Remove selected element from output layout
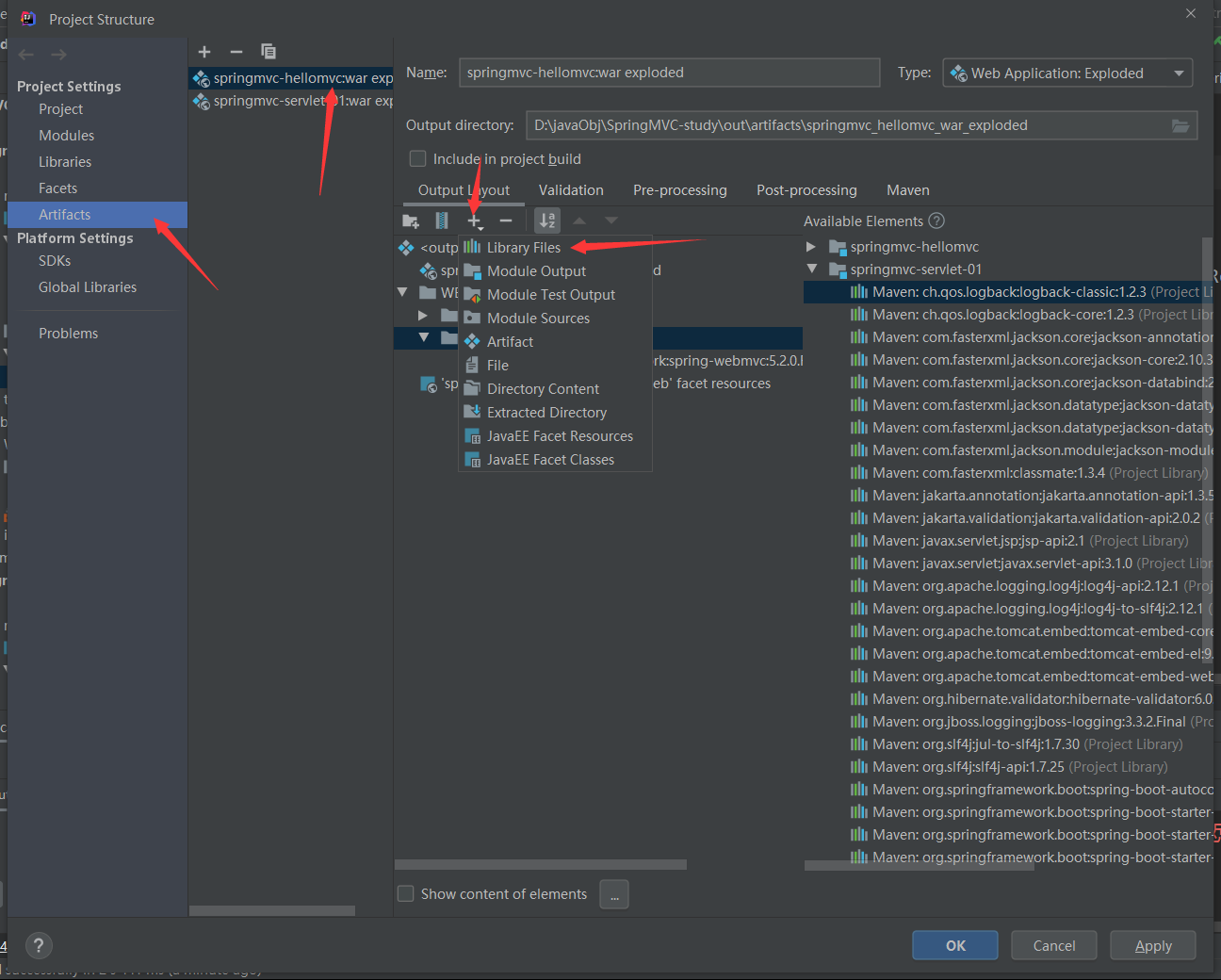 click(506, 220)
